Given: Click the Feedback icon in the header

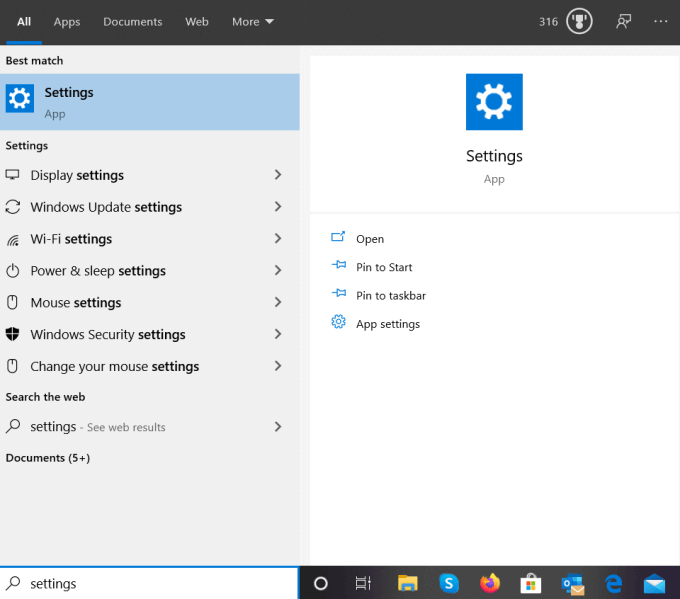Looking at the screenshot, I should coord(624,21).
